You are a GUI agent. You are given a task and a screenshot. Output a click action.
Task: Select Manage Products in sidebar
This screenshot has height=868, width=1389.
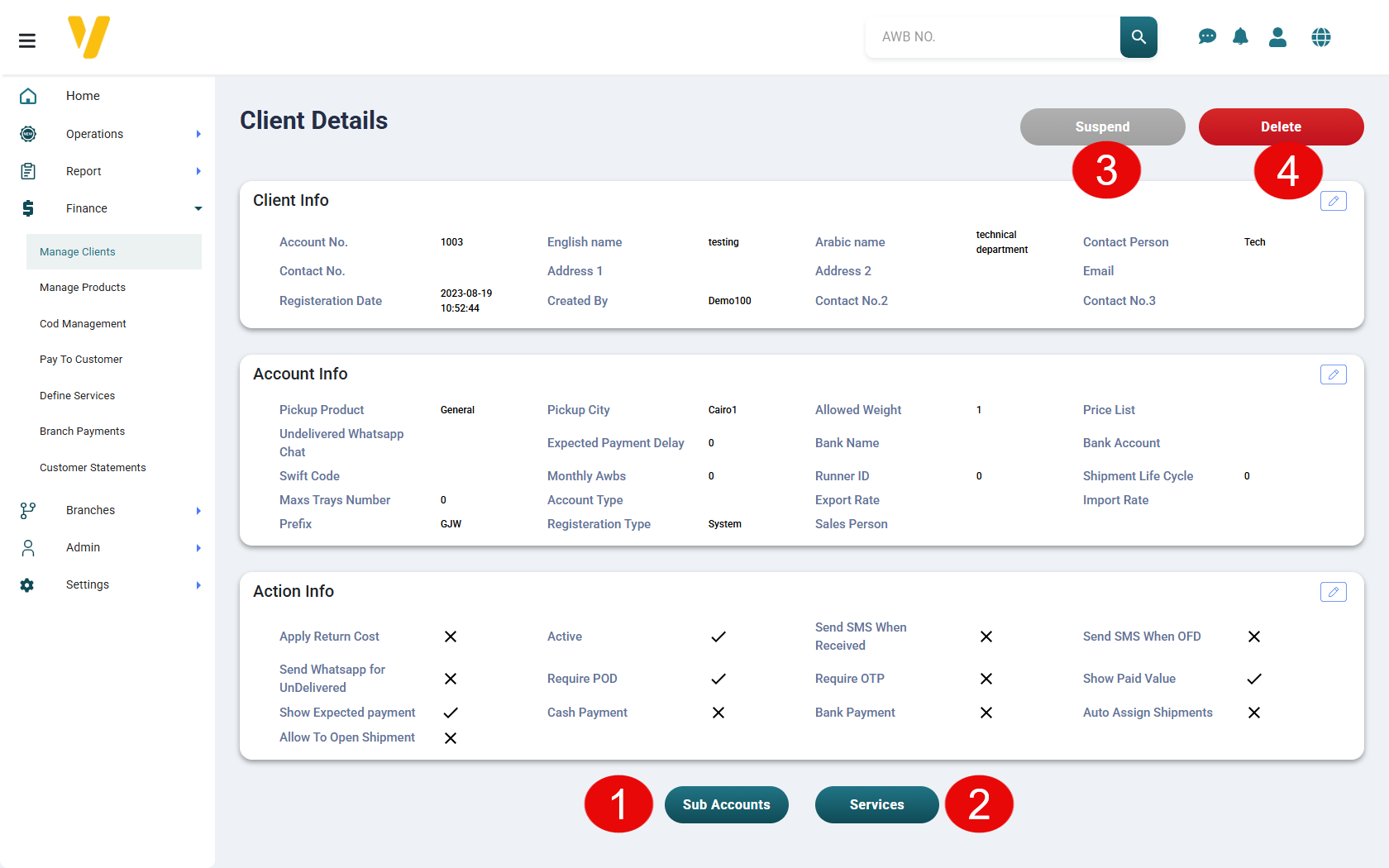coord(83,288)
